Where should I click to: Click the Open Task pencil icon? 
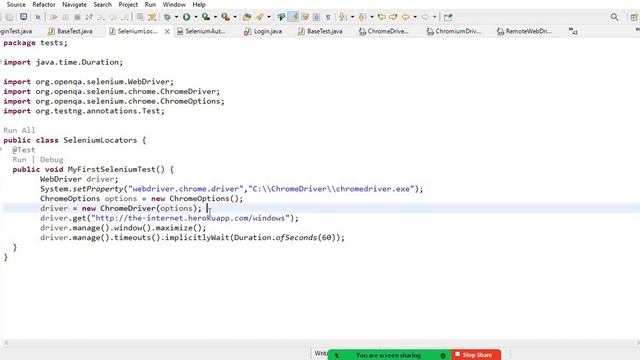point(260,17)
